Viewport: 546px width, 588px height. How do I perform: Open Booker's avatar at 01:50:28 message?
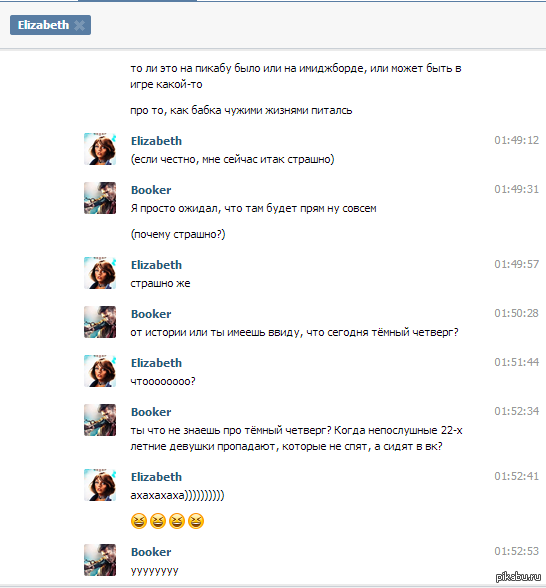tap(100, 322)
